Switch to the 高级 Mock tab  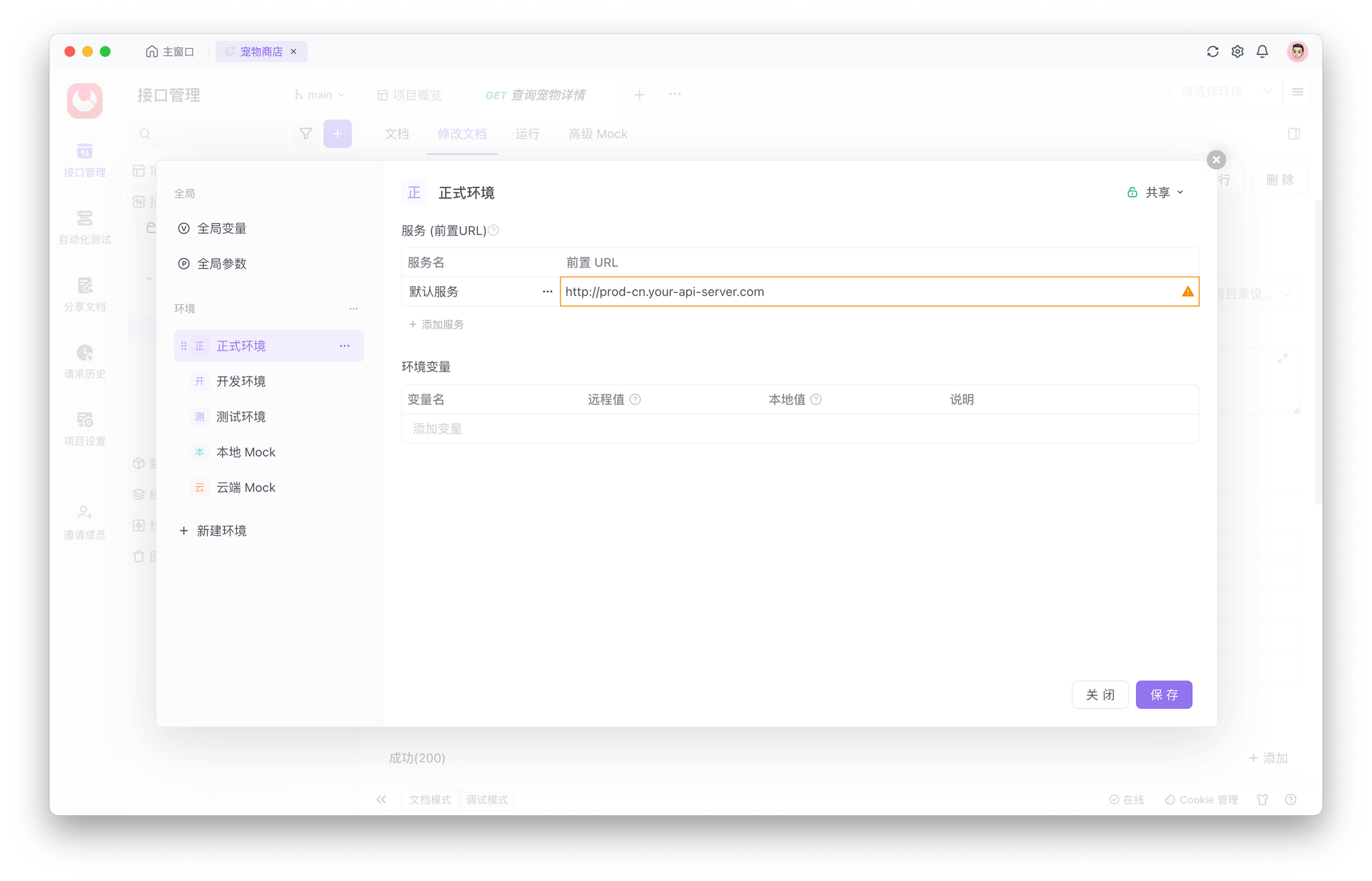[x=598, y=134]
